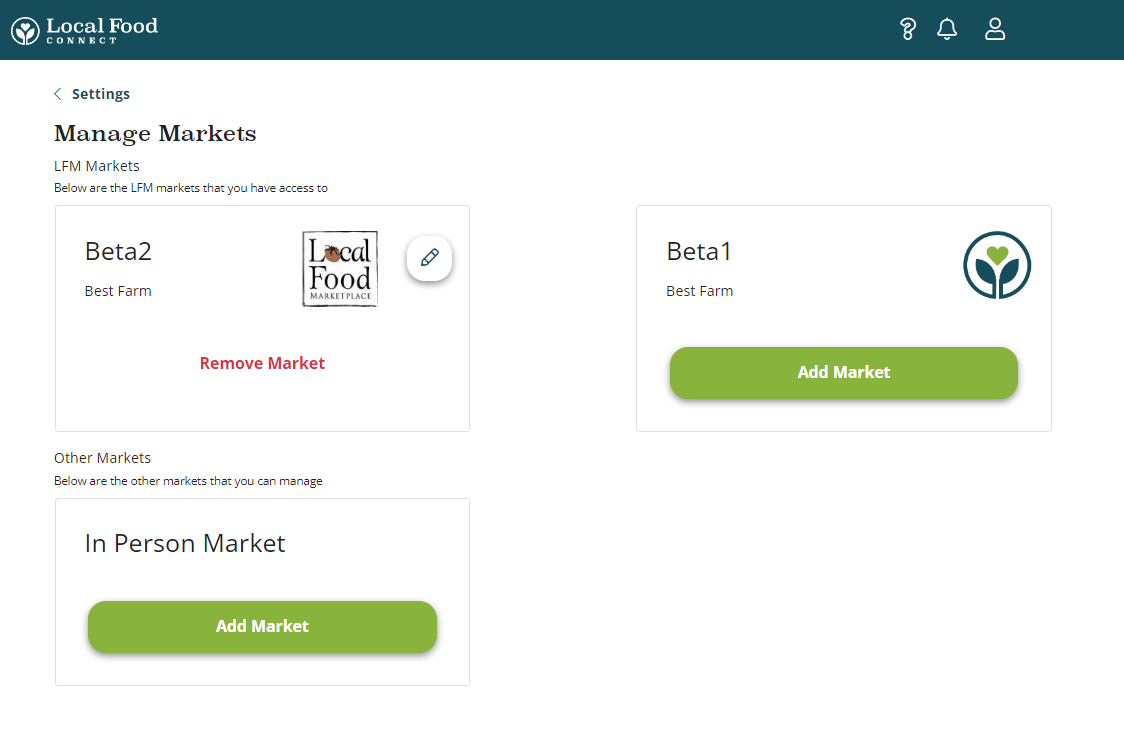Click the Local Food Connect logo
Viewport: 1124px width, 732px height.
pyautogui.click(x=85, y=30)
